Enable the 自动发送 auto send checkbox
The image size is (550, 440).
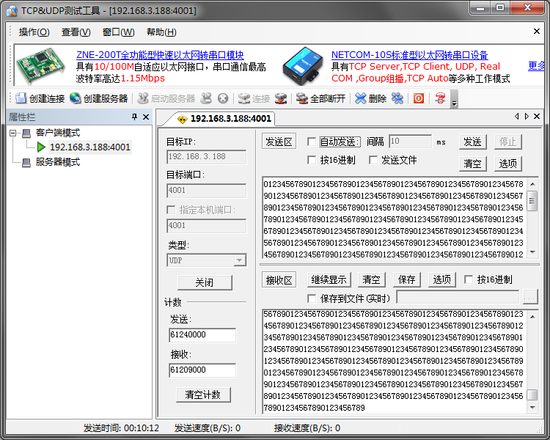(x=311, y=141)
